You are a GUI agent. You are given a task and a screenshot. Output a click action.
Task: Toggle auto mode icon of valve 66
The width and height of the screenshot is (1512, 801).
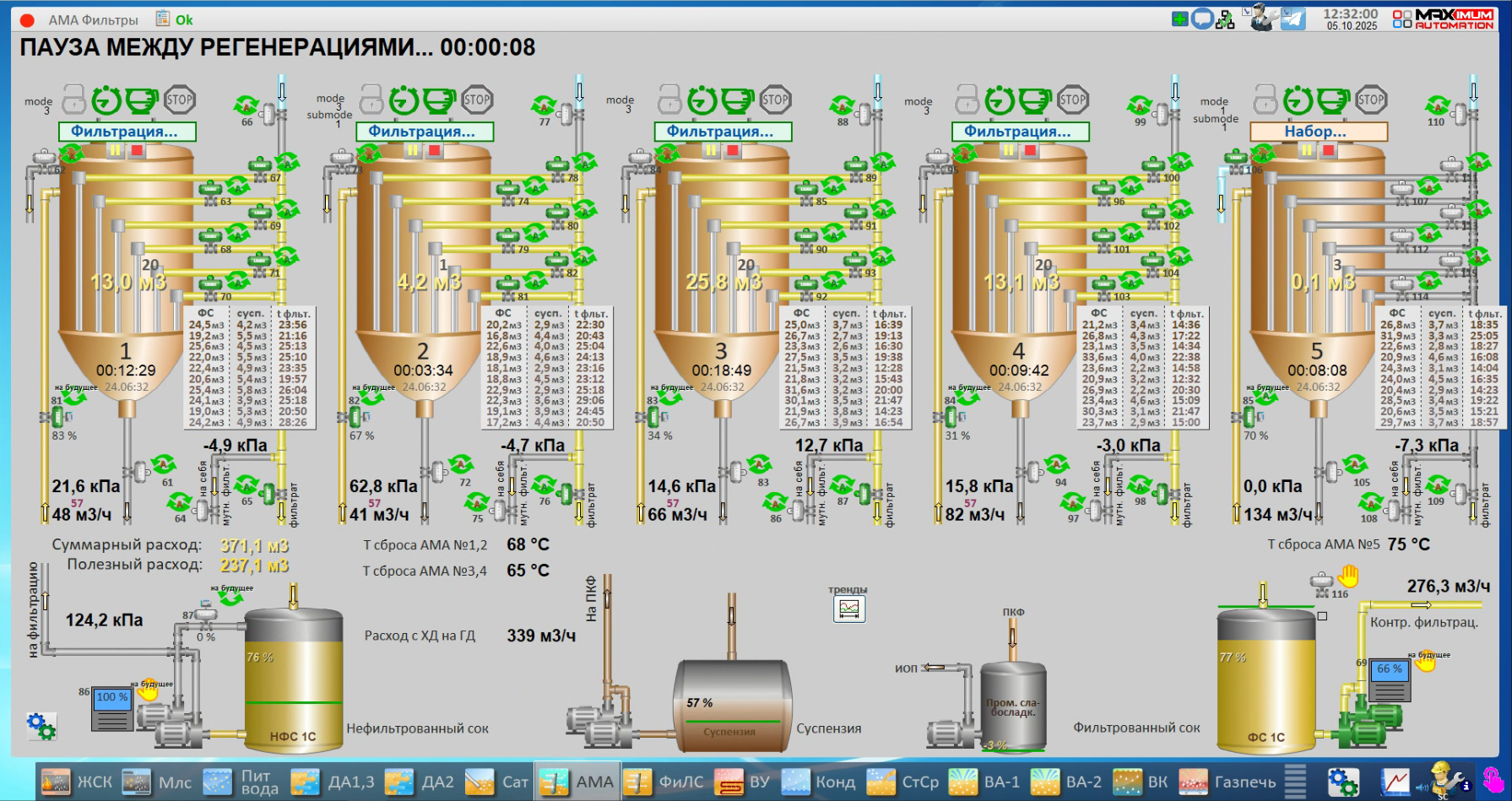pos(247,106)
